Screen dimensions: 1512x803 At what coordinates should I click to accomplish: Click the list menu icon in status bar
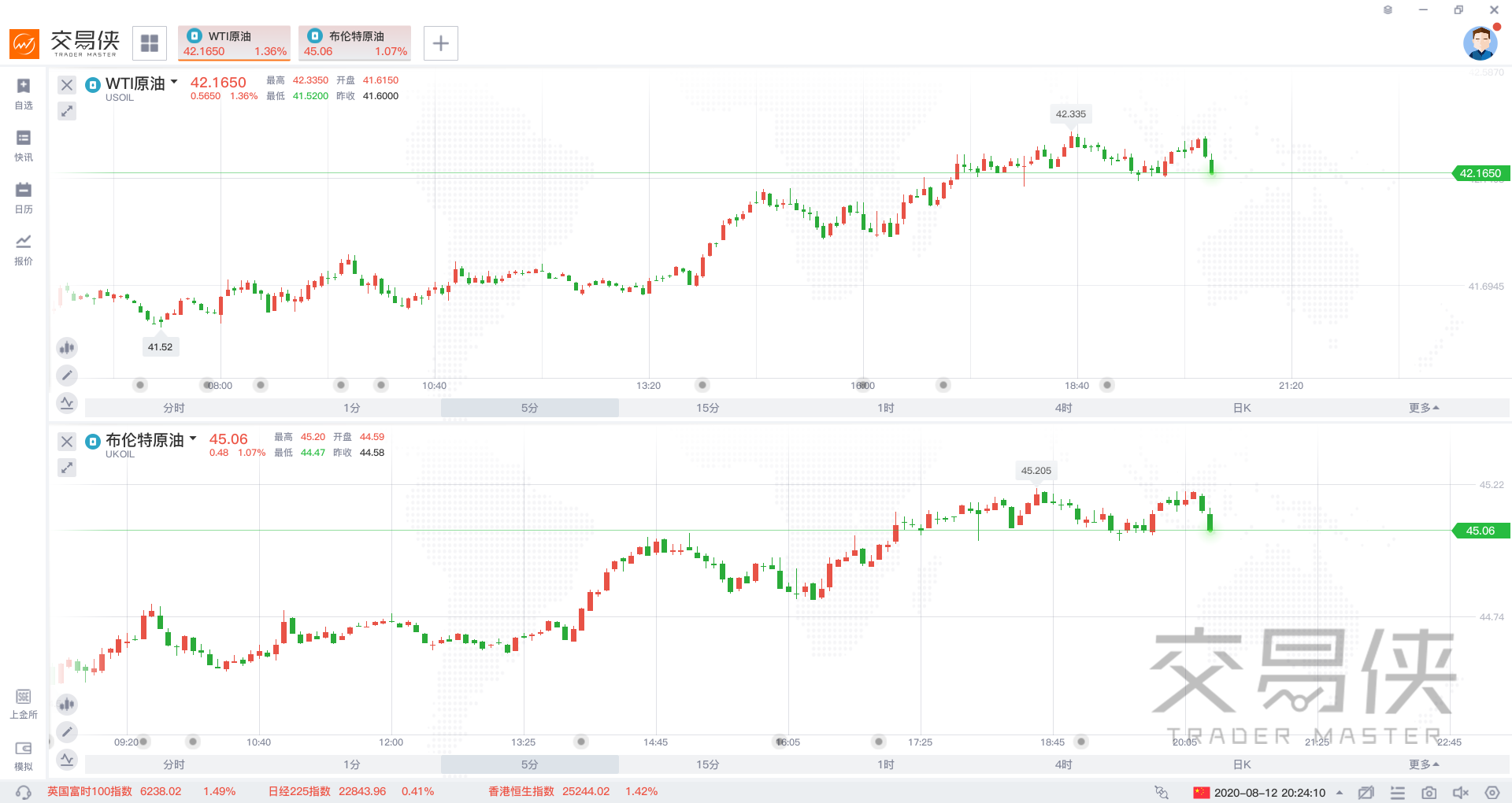tap(1398, 793)
